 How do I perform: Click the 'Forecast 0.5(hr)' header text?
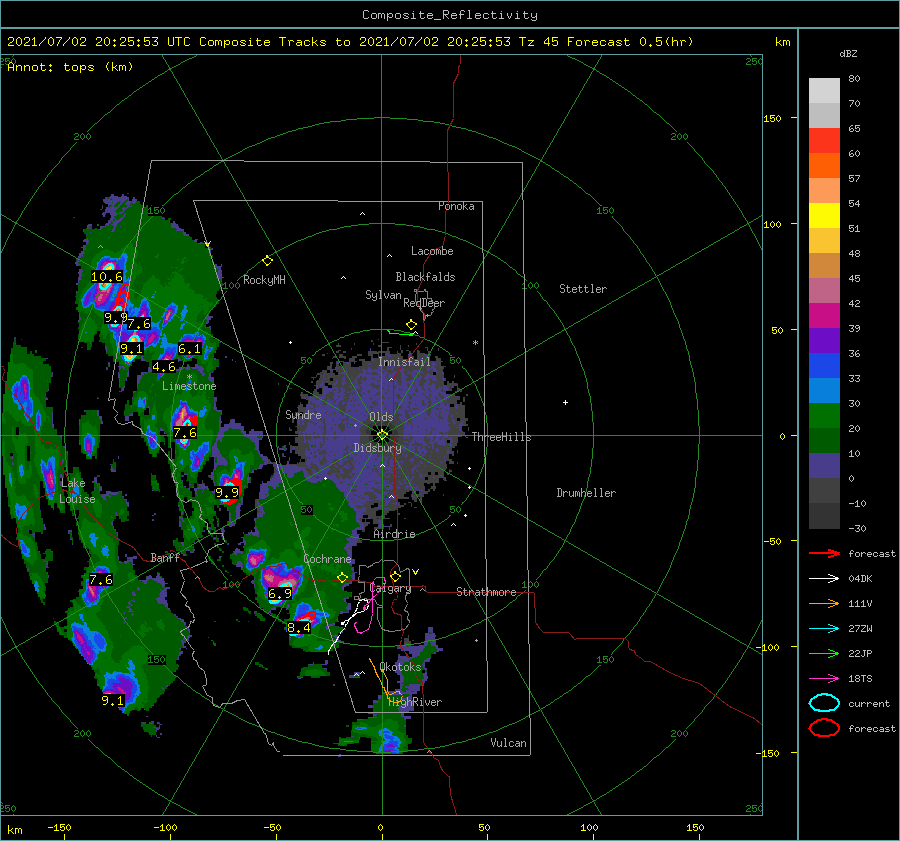tap(630, 42)
